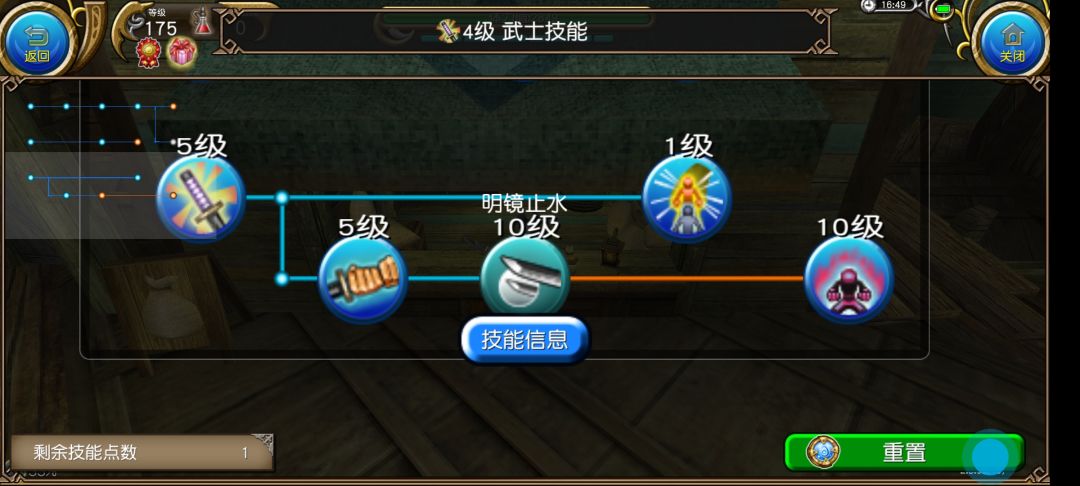The width and height of the screenshot is (1080, 486).
Task: Tap the orange figure dash skill icon
Action: point(687,198)
